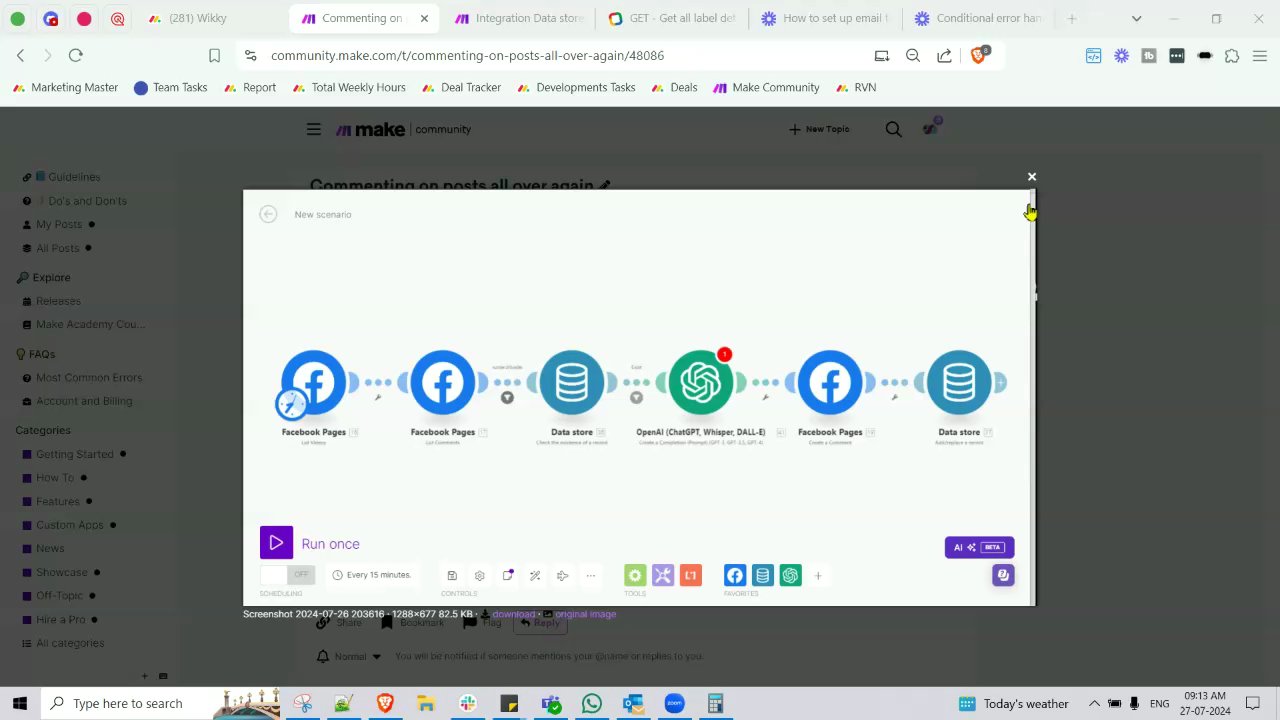Open the Marketing Master bookmark
This screenshot has width=1280, height=720.
tap(65, 87)
